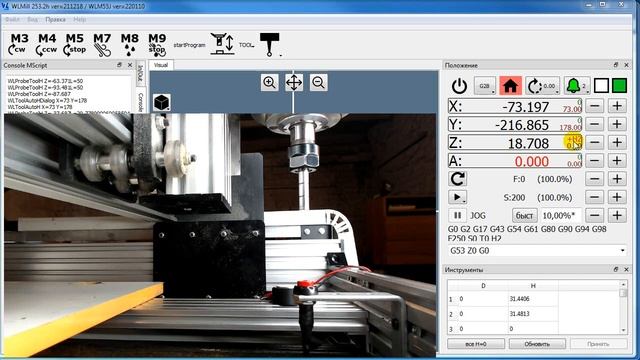
Task: Start spindle clockwise with M3
Action: click(x=19, y=44)
